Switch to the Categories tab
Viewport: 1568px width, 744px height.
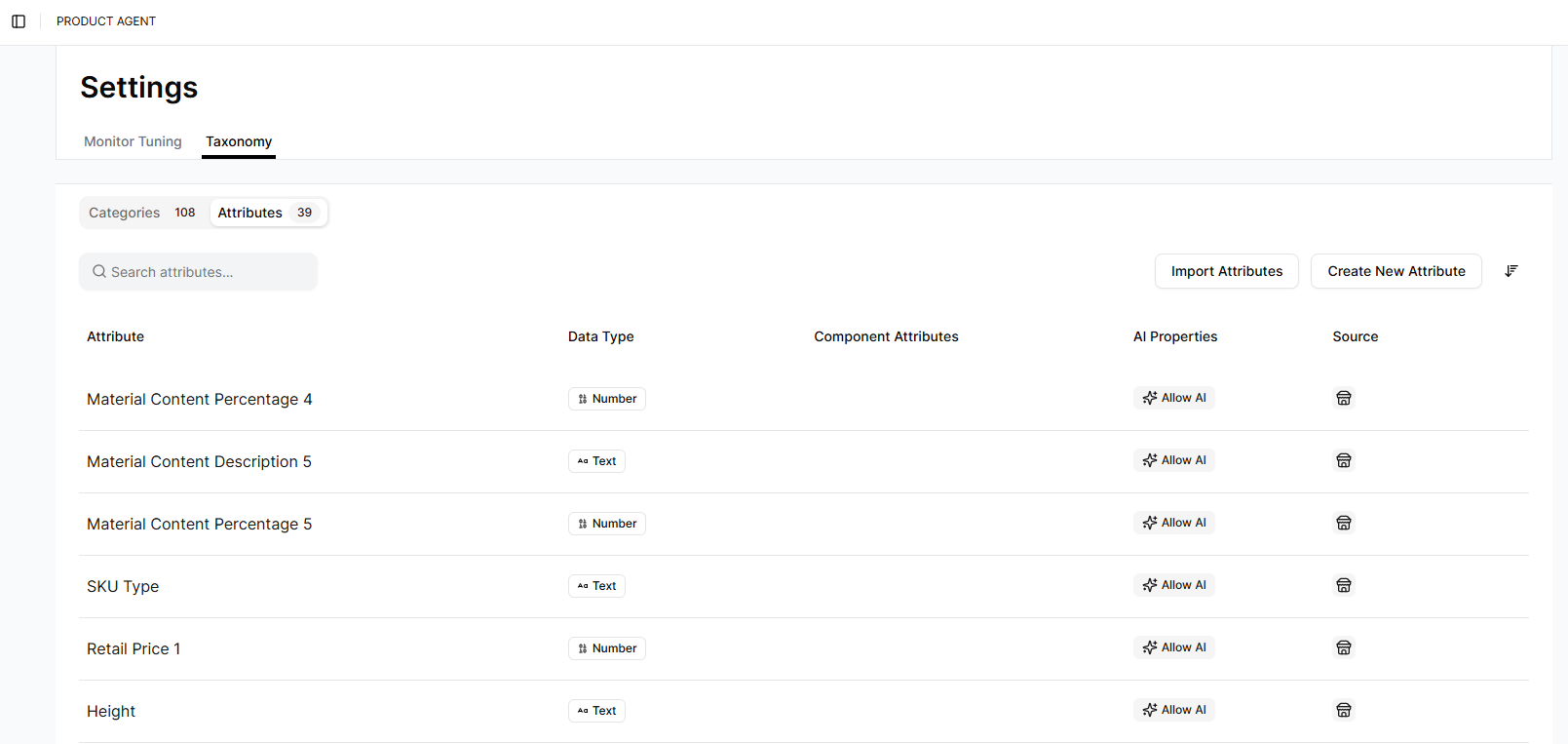pos(142,213)
